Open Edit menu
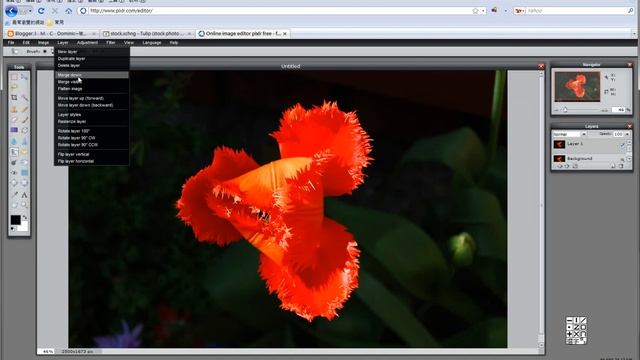 point(26,42)
